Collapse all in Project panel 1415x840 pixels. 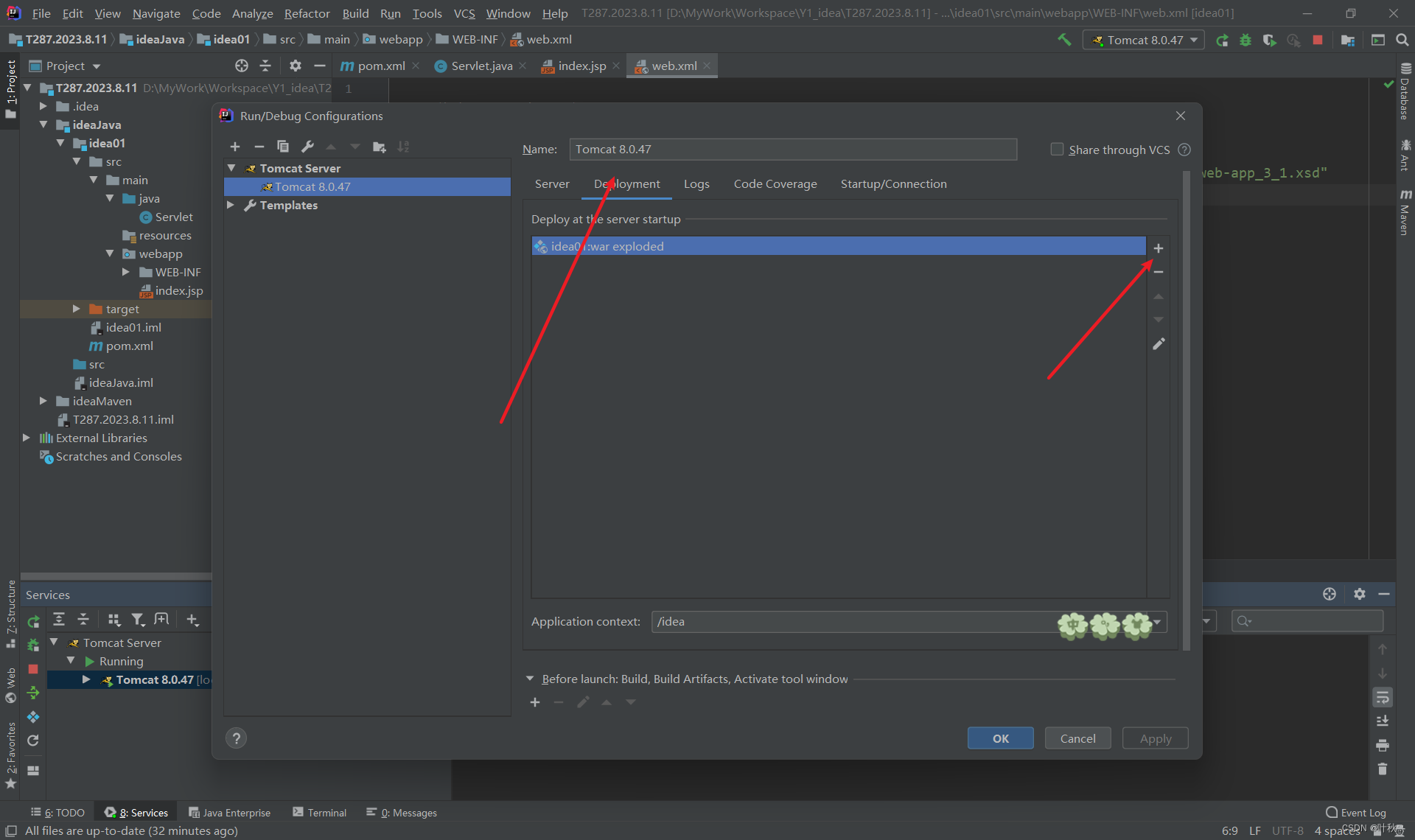tap(265, 66)
